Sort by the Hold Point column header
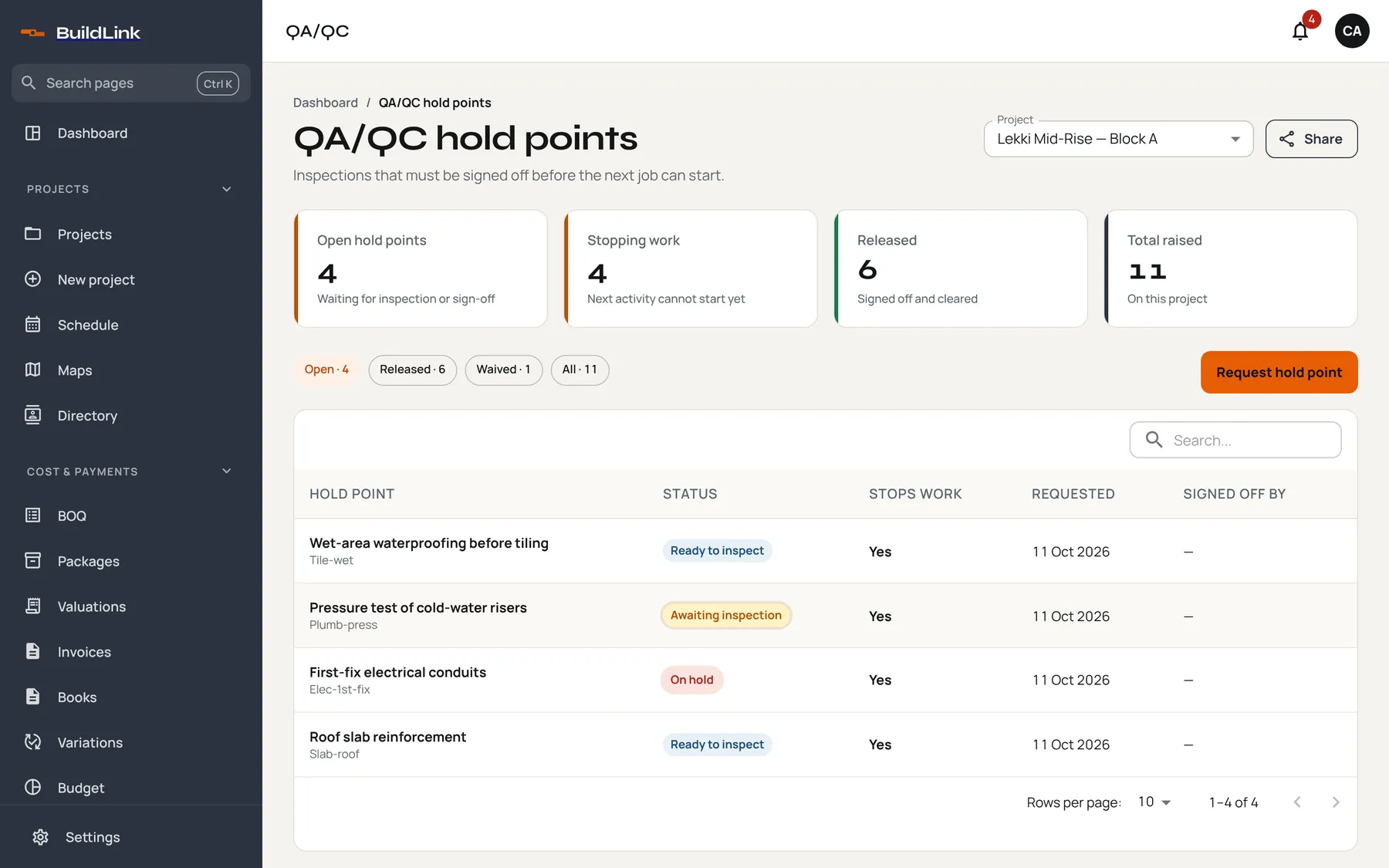This screenshot has width=1389, height=868. (x=352, y=494)
